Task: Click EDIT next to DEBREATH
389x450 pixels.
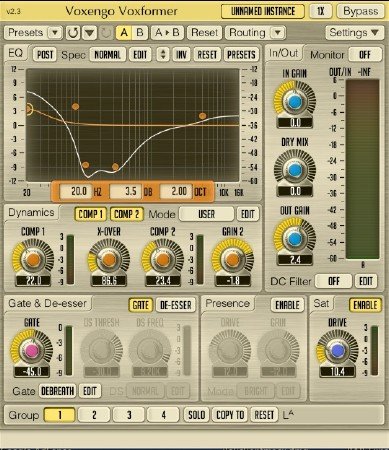Action: click(x=90, y=391)
